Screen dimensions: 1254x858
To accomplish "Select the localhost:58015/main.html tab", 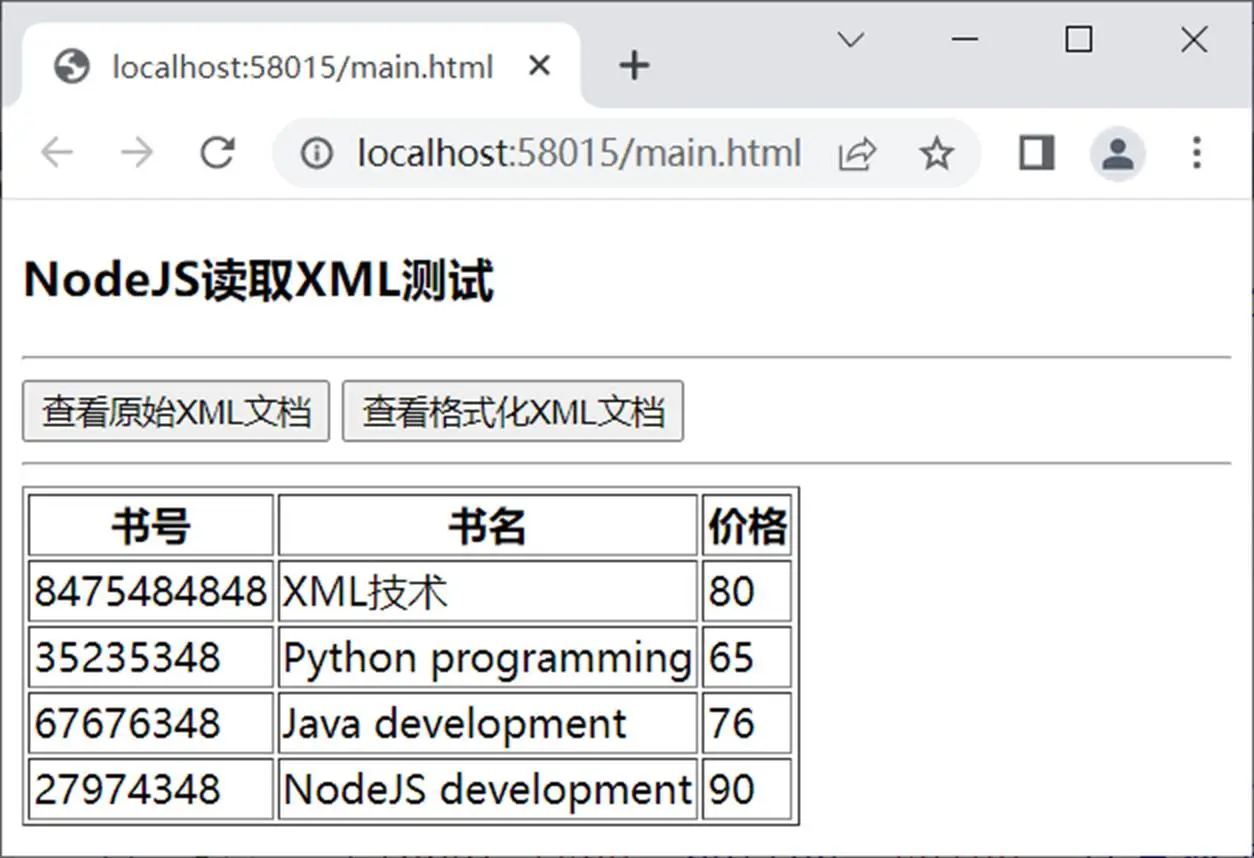I will tap(302, 66).
